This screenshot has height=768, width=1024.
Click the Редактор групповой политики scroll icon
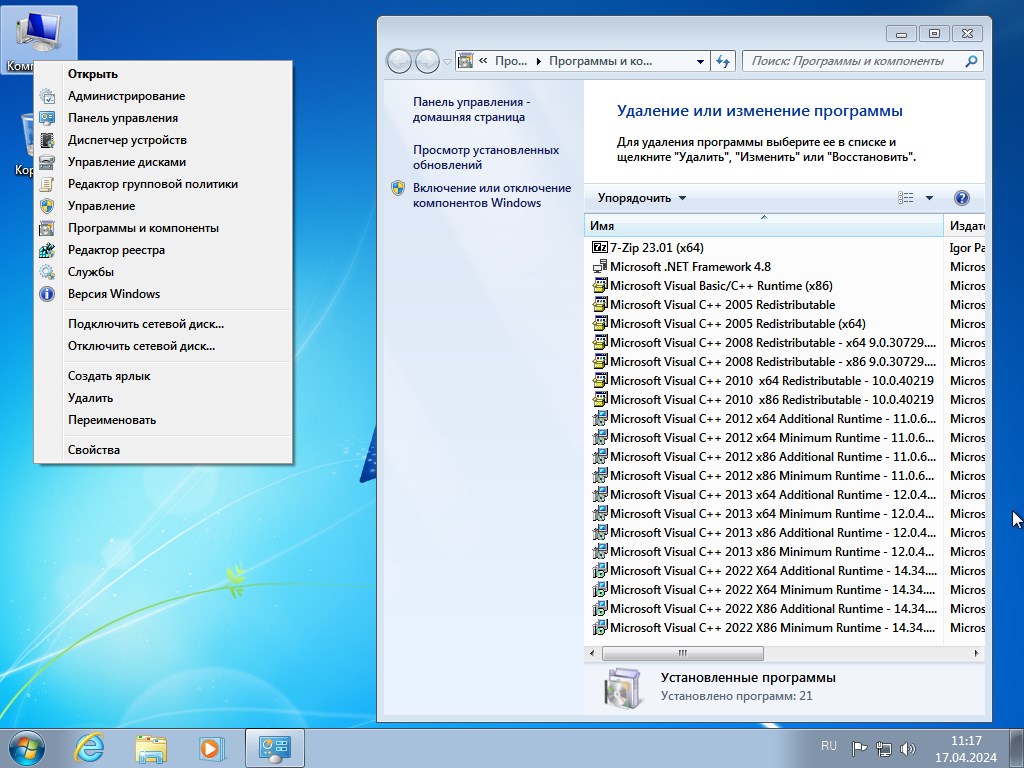click(47, 184)
